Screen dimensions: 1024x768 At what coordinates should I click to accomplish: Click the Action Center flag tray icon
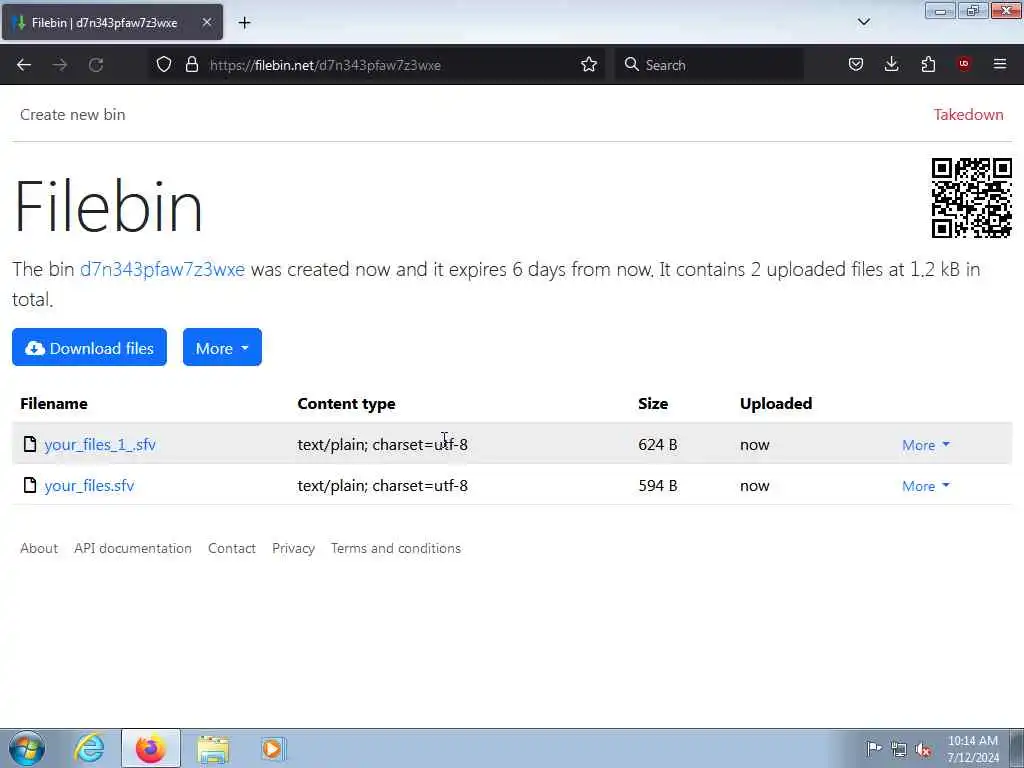coord(873,748)
